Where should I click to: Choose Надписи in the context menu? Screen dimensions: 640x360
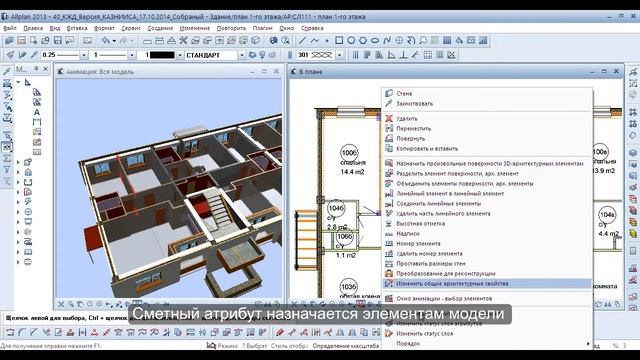[487, 233]
